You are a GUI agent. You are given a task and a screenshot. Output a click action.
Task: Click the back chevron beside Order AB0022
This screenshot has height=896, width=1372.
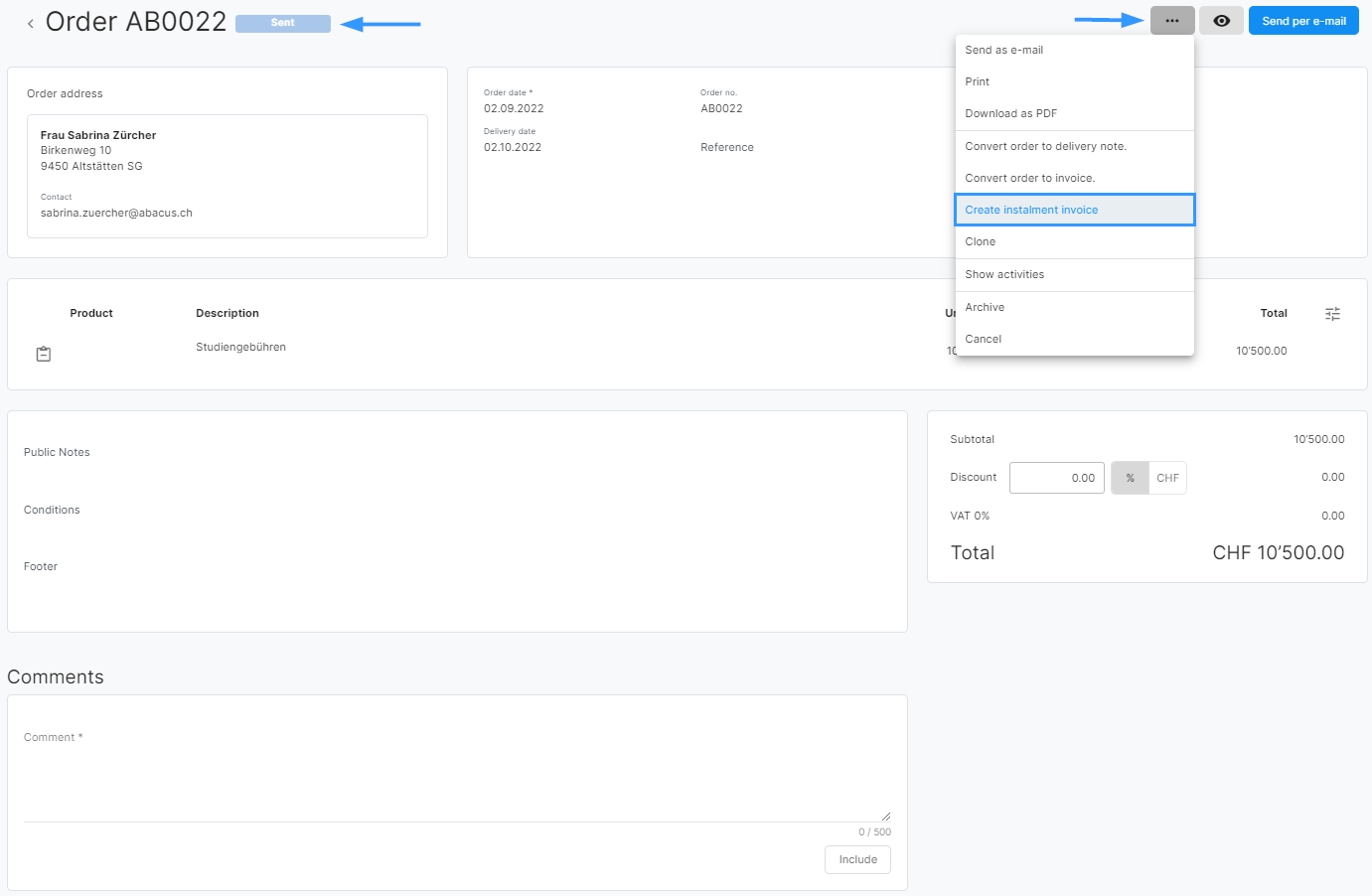coord(31,23)
